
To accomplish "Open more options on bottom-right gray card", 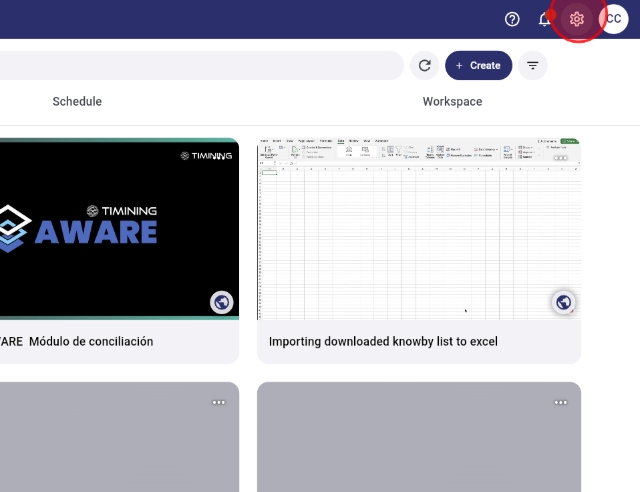I will 560,403.
